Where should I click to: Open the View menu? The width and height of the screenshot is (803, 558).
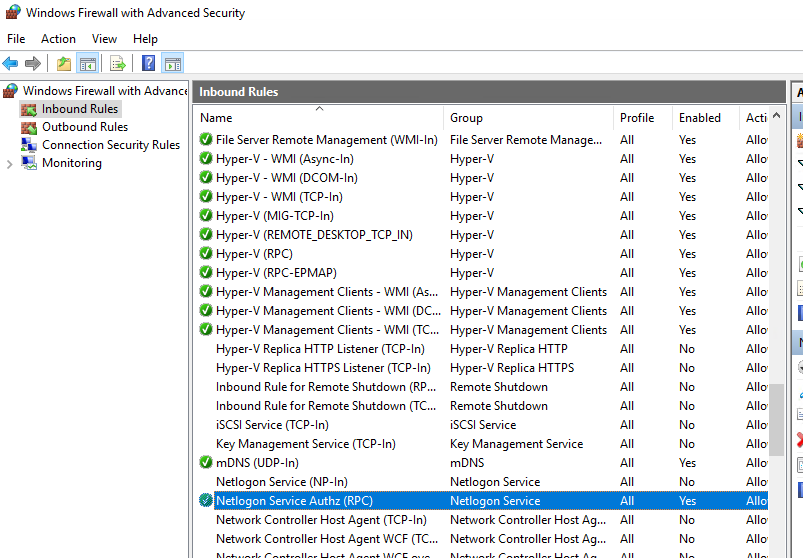tap(104, 39)
